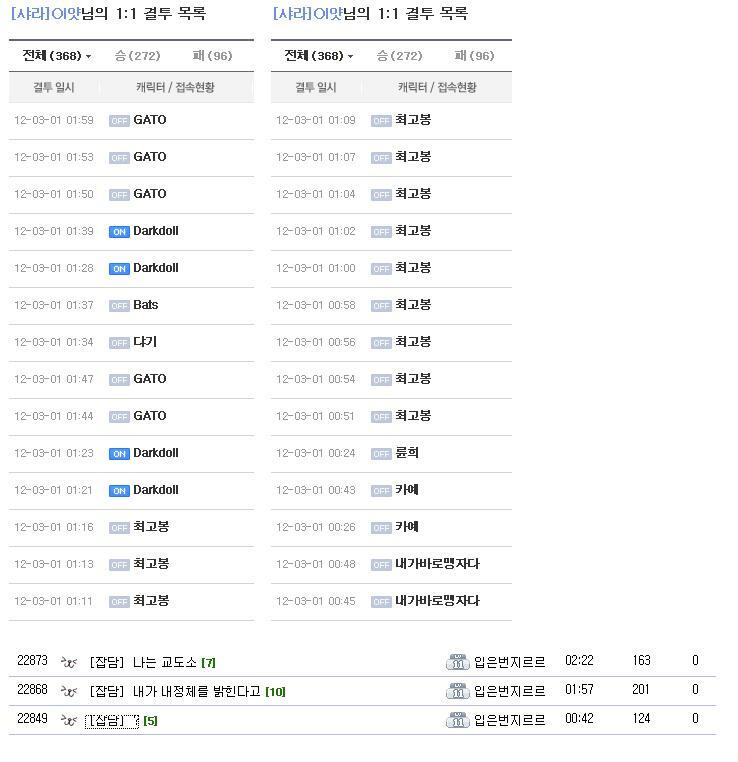Click the ON badge on the 01:39 Darkdoll row
738x762 pixels.
(x=119, y=232)
